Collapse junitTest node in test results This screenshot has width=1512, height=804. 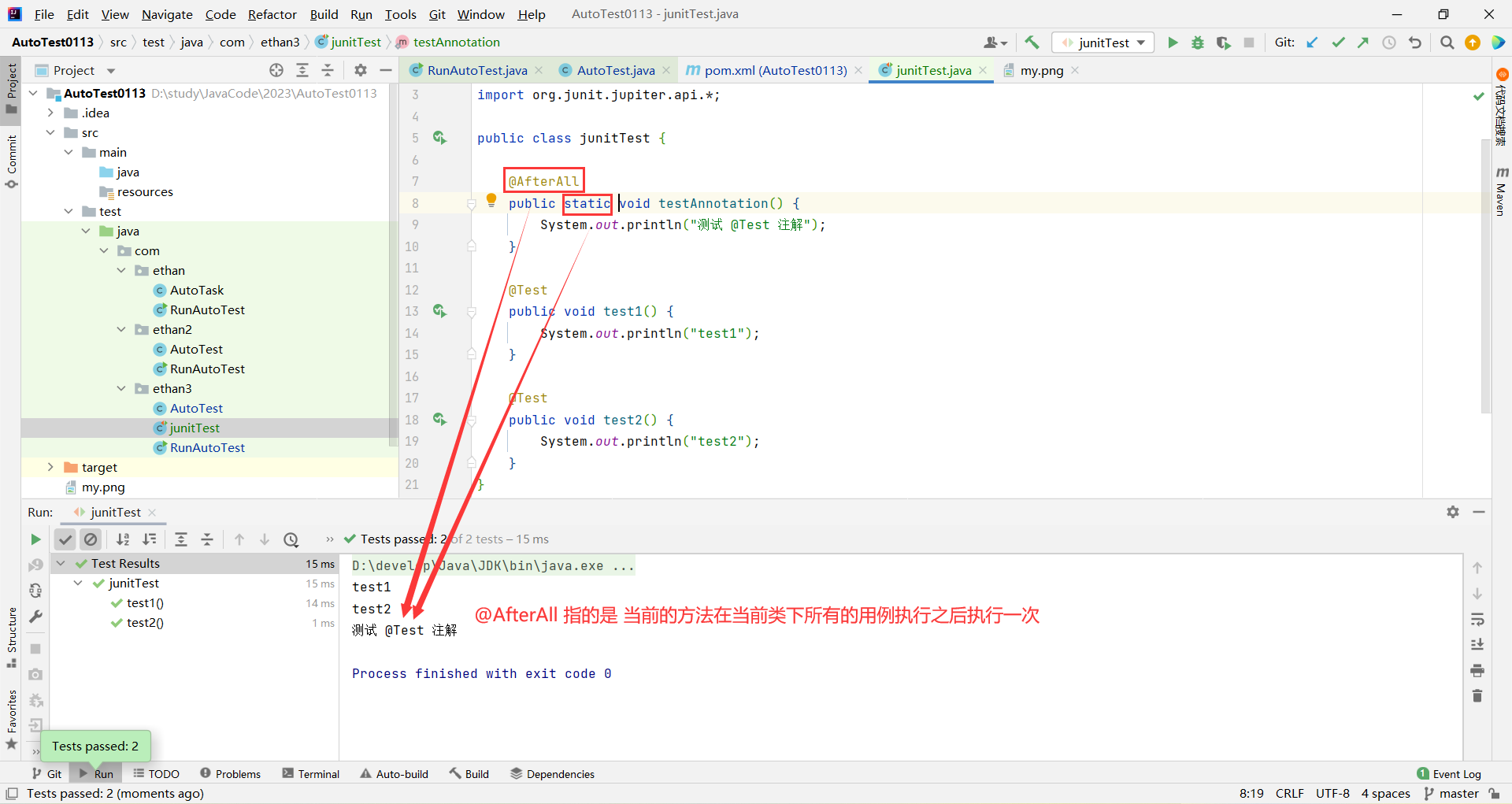coord(78,583)
